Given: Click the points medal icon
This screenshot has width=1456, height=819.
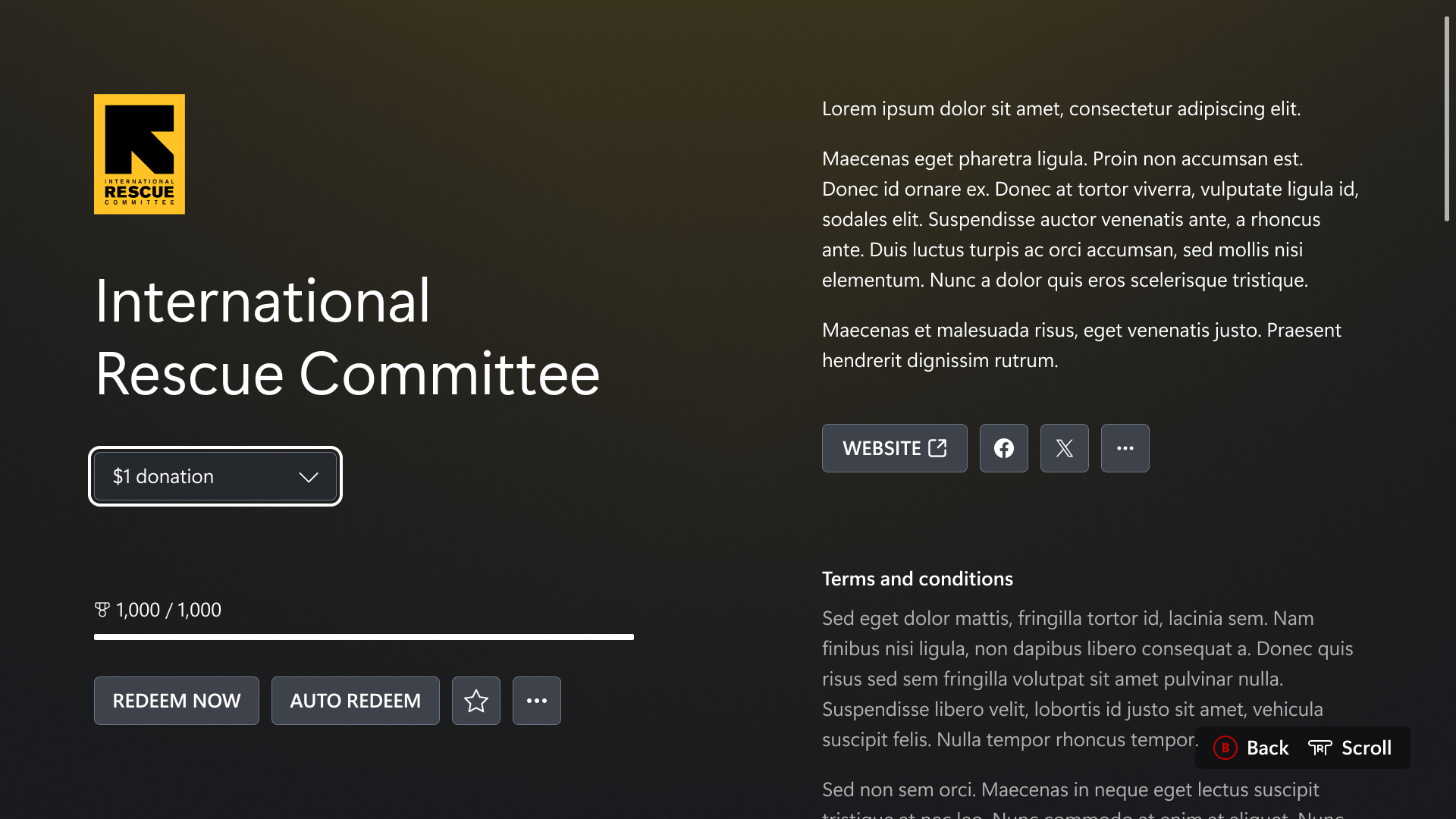Looking at the screenshot, I should tap(102, 610).
